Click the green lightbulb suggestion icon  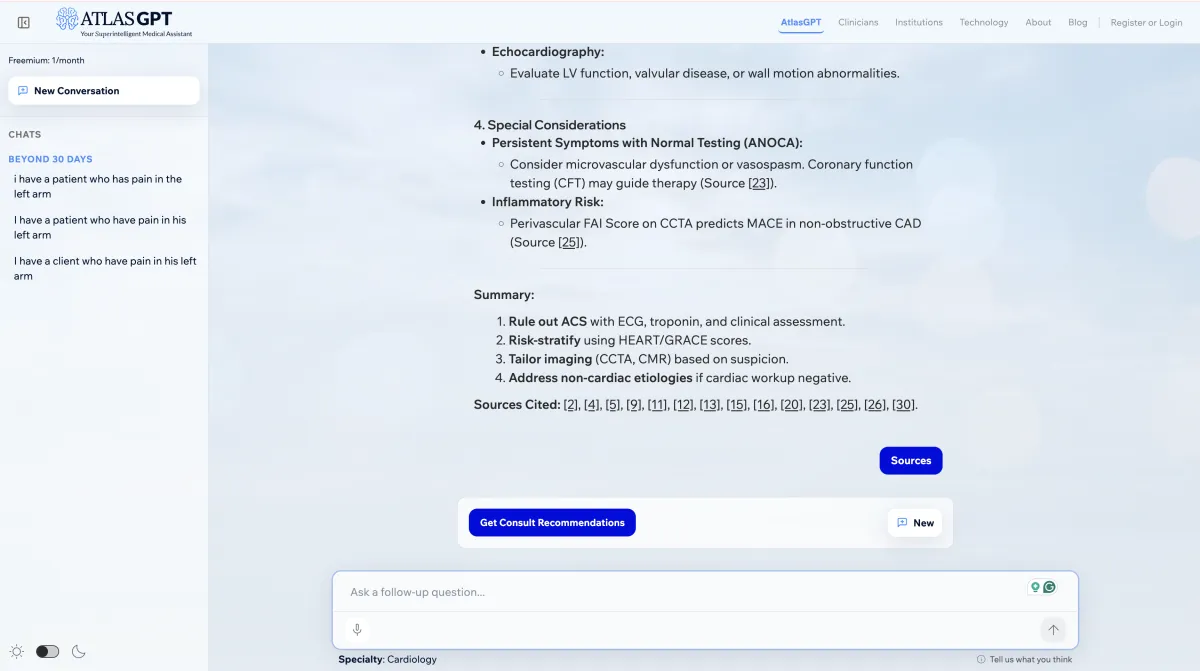[1035, 587]
